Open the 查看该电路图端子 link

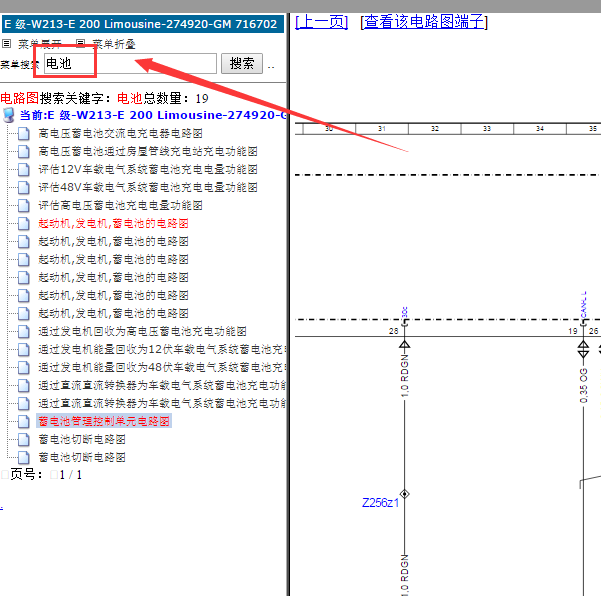(x=424, y=22)
